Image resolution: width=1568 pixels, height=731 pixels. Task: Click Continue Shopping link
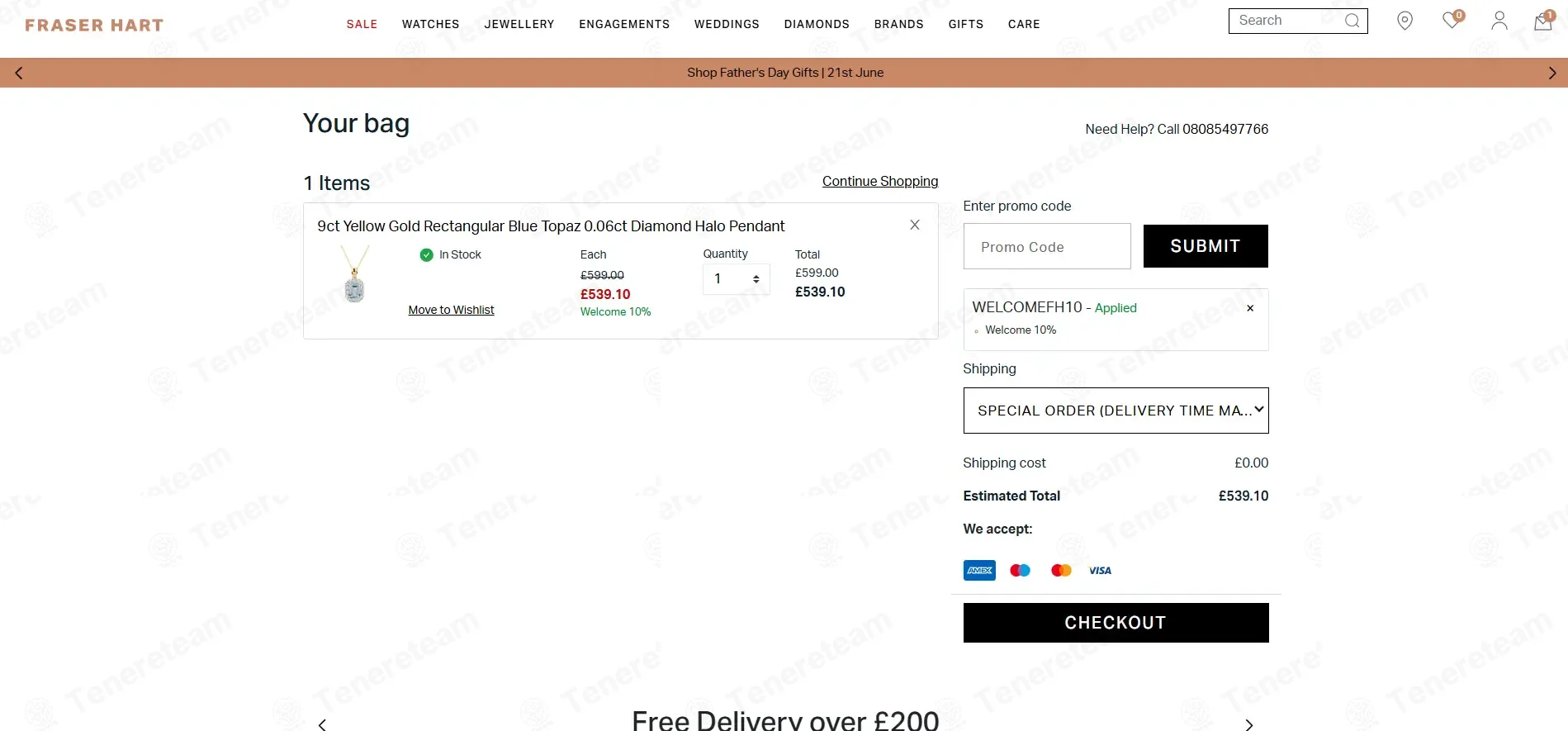coord(880,181)
